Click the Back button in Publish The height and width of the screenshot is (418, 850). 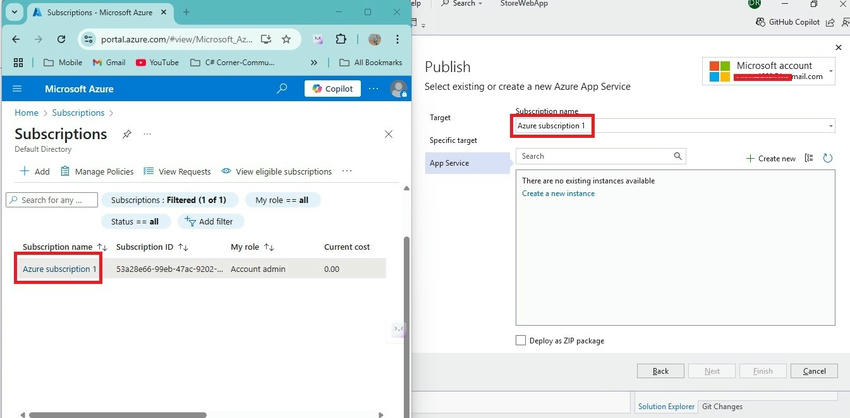click(x=660, y=371)
